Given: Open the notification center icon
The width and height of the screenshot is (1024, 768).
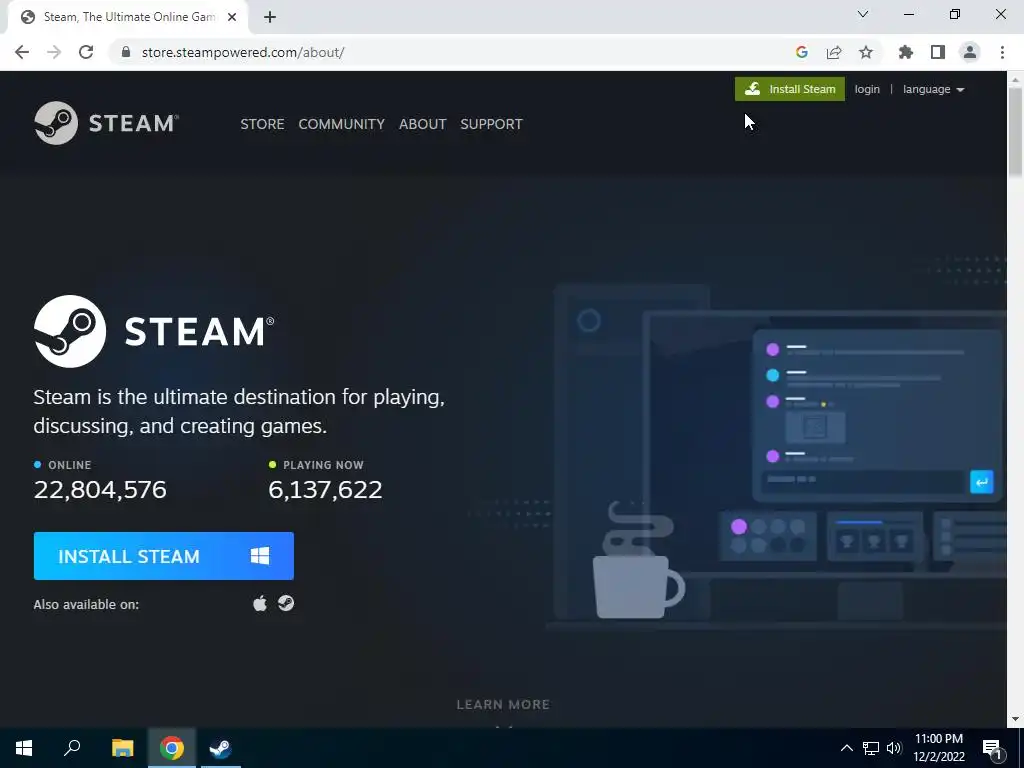Looking at the screenshot, I should [993, 748].
